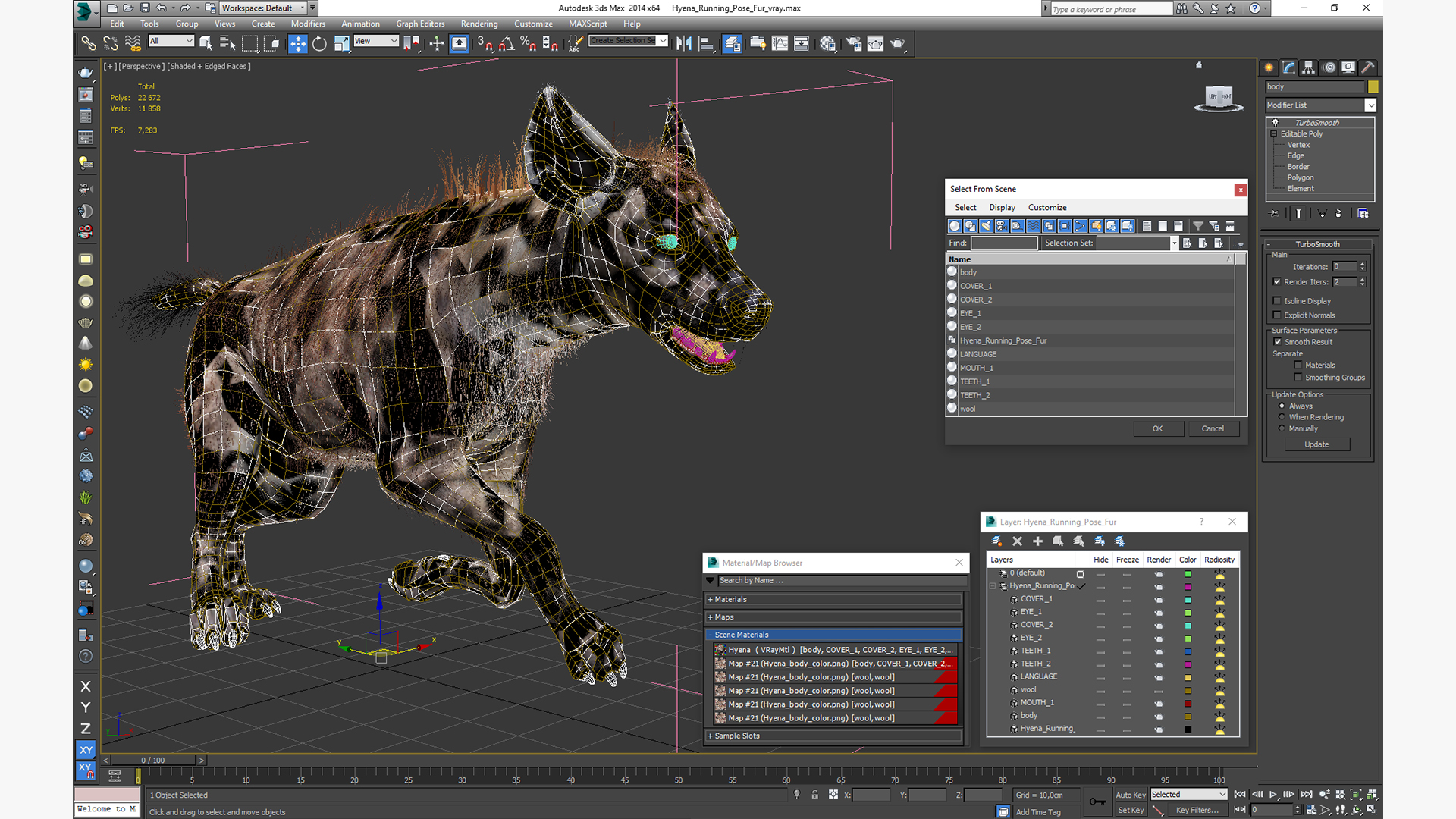
Task: Enable the Explicit Normals checkbox
Action: 1277,315
